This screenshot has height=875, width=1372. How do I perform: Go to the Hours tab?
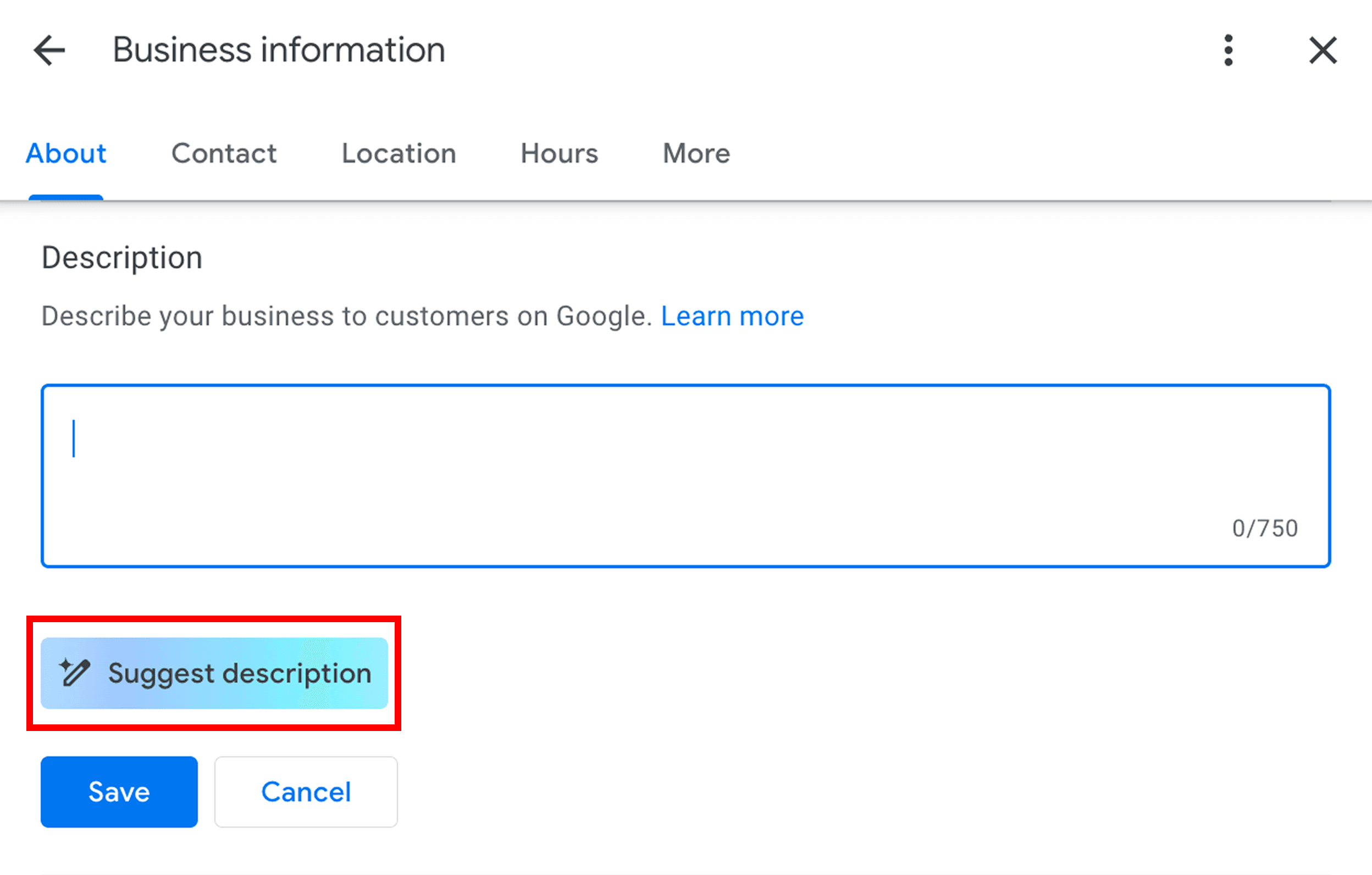pos(559,153)
